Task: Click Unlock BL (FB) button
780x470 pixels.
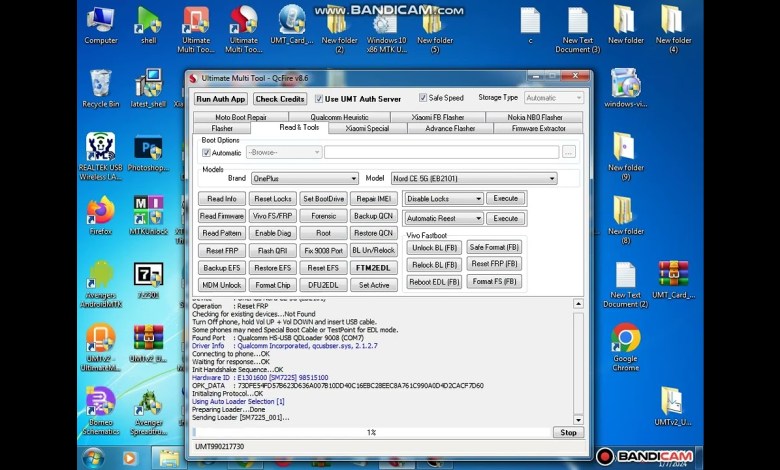Action: click(434, 248)
